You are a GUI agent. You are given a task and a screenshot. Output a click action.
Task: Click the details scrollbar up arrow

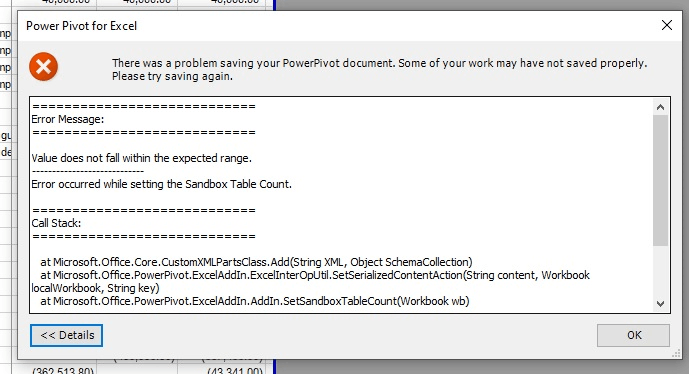pos(660,107)
